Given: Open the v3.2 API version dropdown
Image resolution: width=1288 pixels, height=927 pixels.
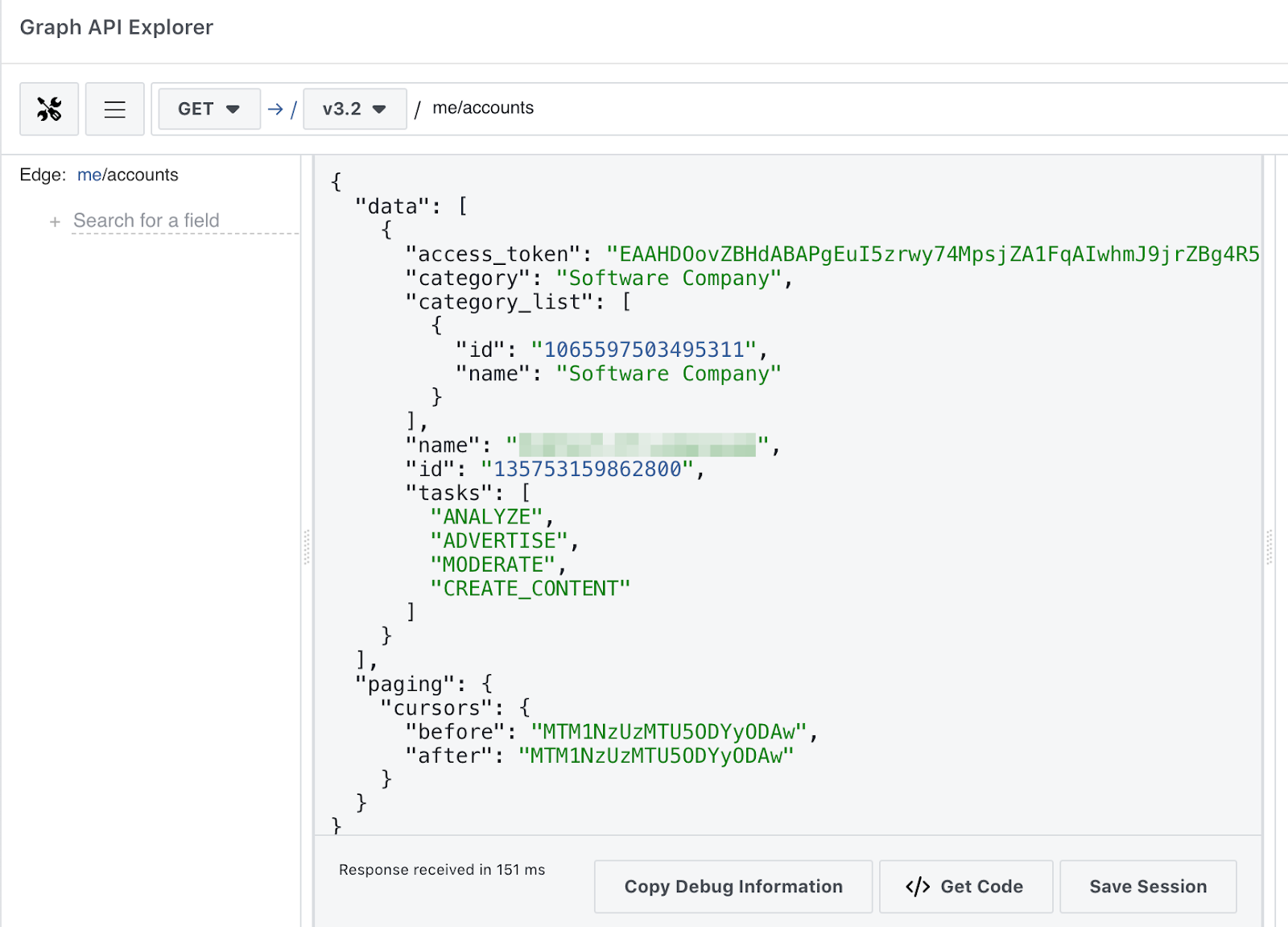Looking at the screenshot, I should tap(355, 109).
